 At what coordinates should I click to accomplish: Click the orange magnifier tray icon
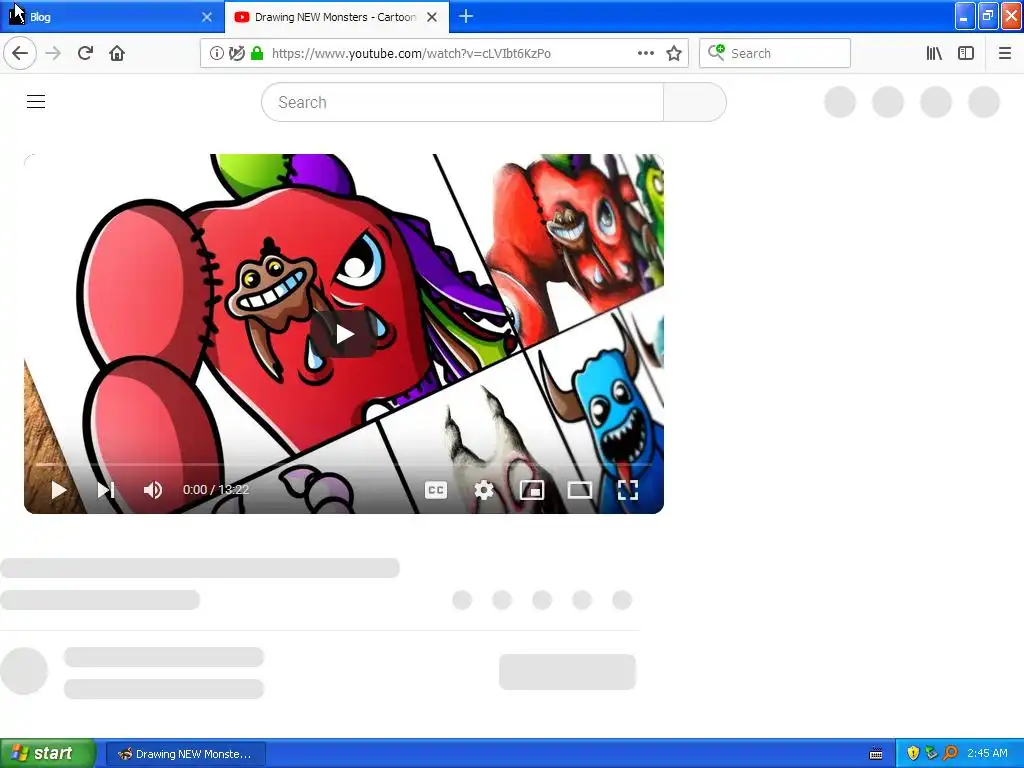point(950,754)
